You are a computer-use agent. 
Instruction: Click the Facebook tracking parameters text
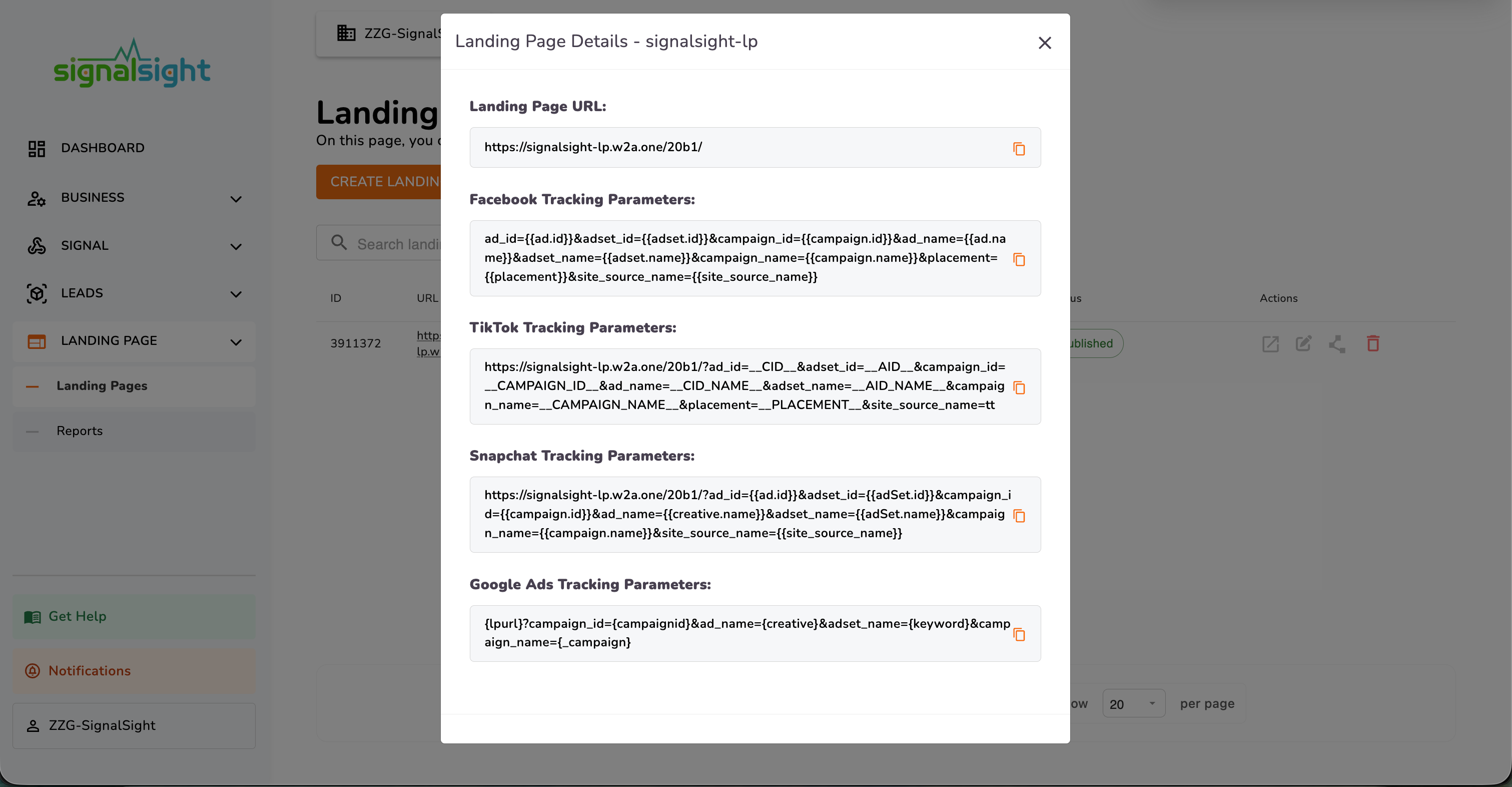click(745, 258)
